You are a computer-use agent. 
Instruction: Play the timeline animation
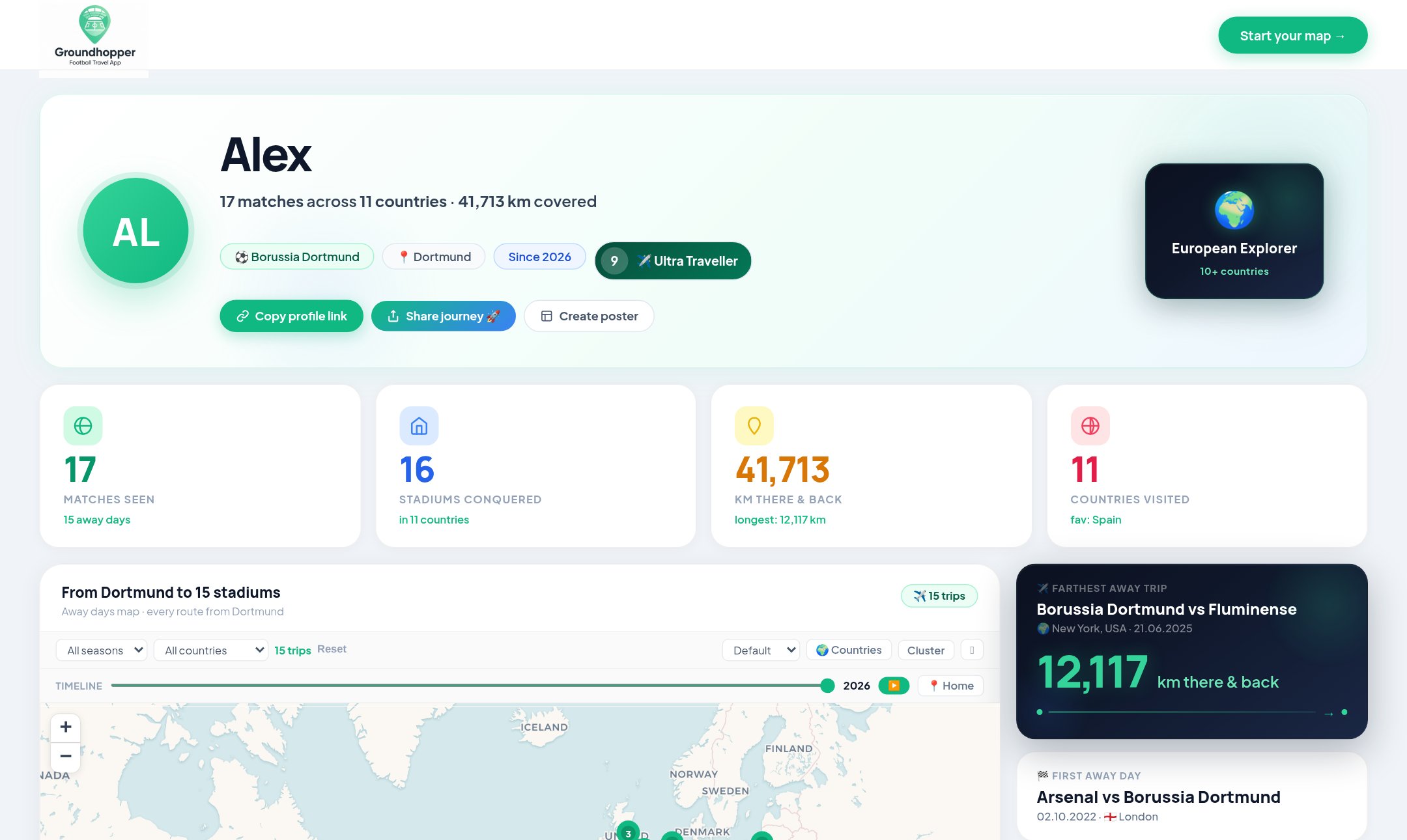[x=894, y=685]
